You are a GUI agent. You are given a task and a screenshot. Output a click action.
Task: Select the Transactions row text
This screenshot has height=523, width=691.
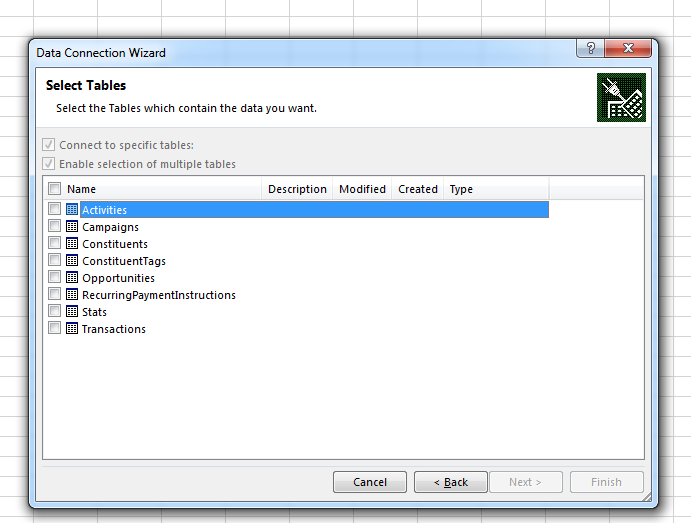[114, 329]
